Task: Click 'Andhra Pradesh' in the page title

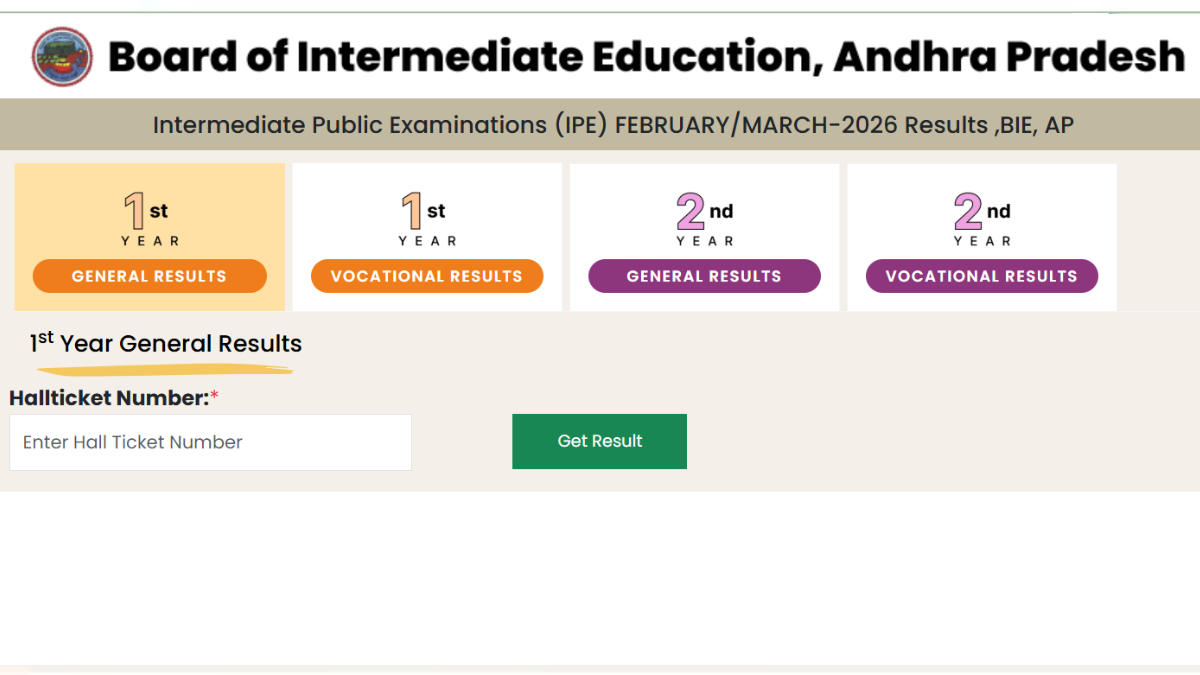Action: click(x=1008, y=57)
